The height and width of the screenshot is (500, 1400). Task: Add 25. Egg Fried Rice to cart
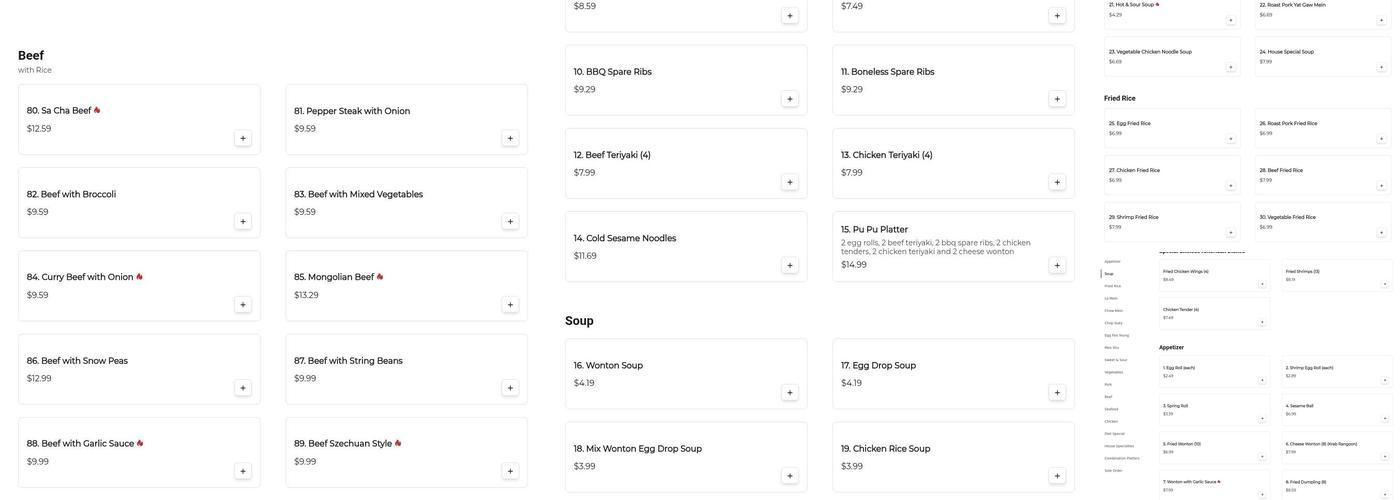[x=1231, y=139]
